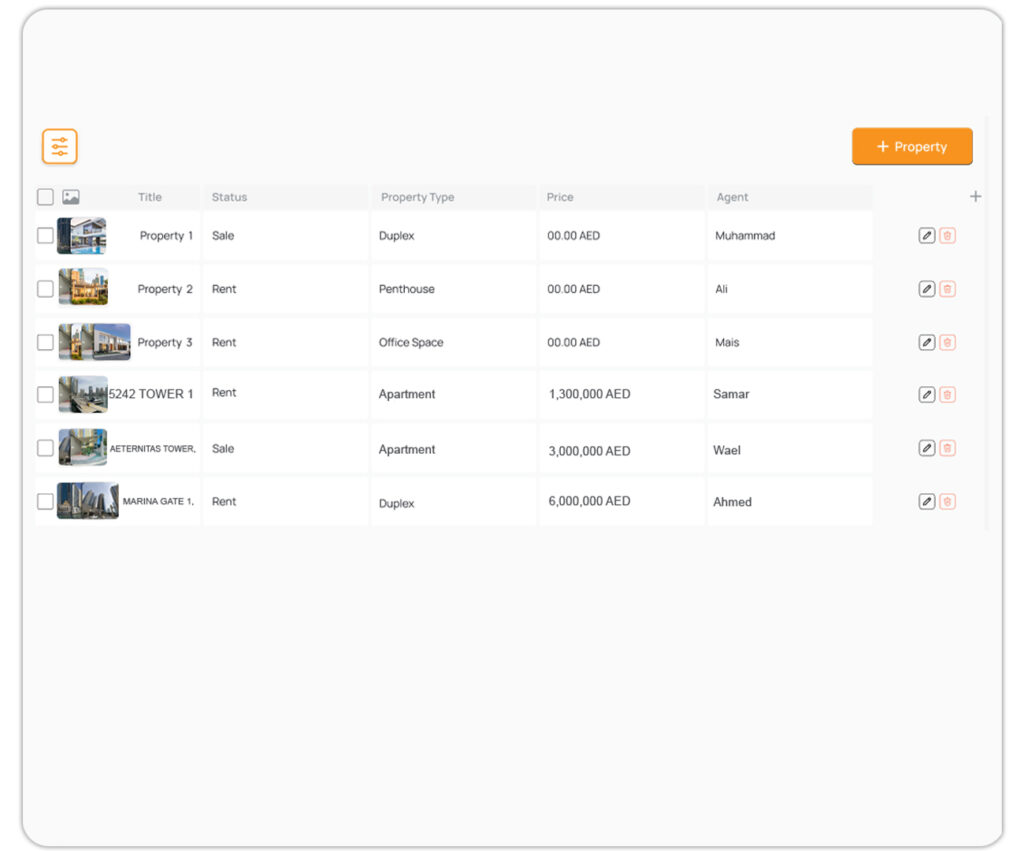Viewport: 1024px width, 851px height.
Task: Edit the AETERNITAS TOWER listing
Action: pyautogui.click(x=926, y=448)
